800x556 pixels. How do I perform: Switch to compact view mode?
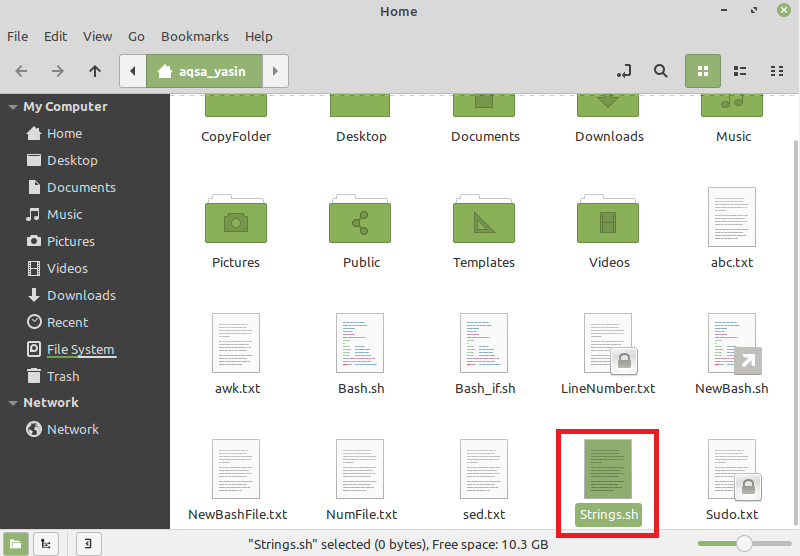777,71
